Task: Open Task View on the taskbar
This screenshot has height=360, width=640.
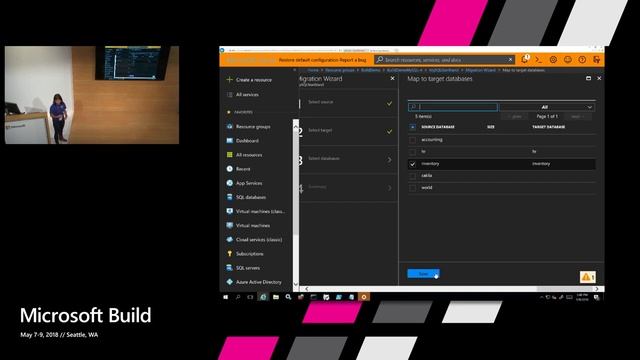Action: coord(250,297)
